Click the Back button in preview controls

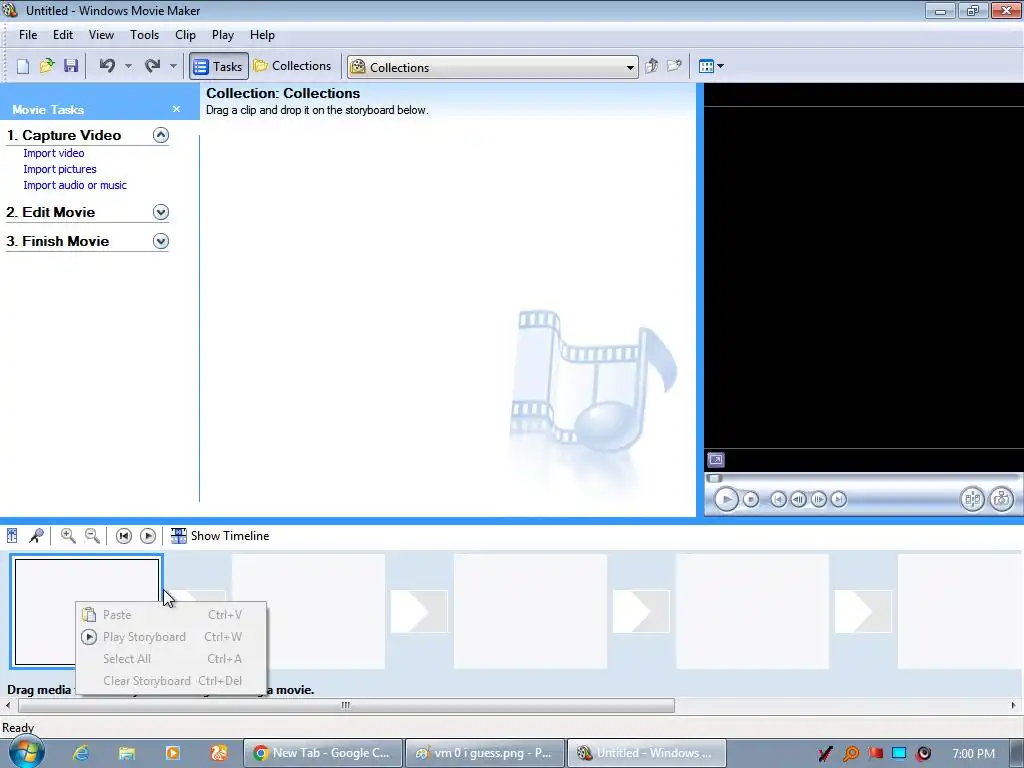[x=778, y=500]
